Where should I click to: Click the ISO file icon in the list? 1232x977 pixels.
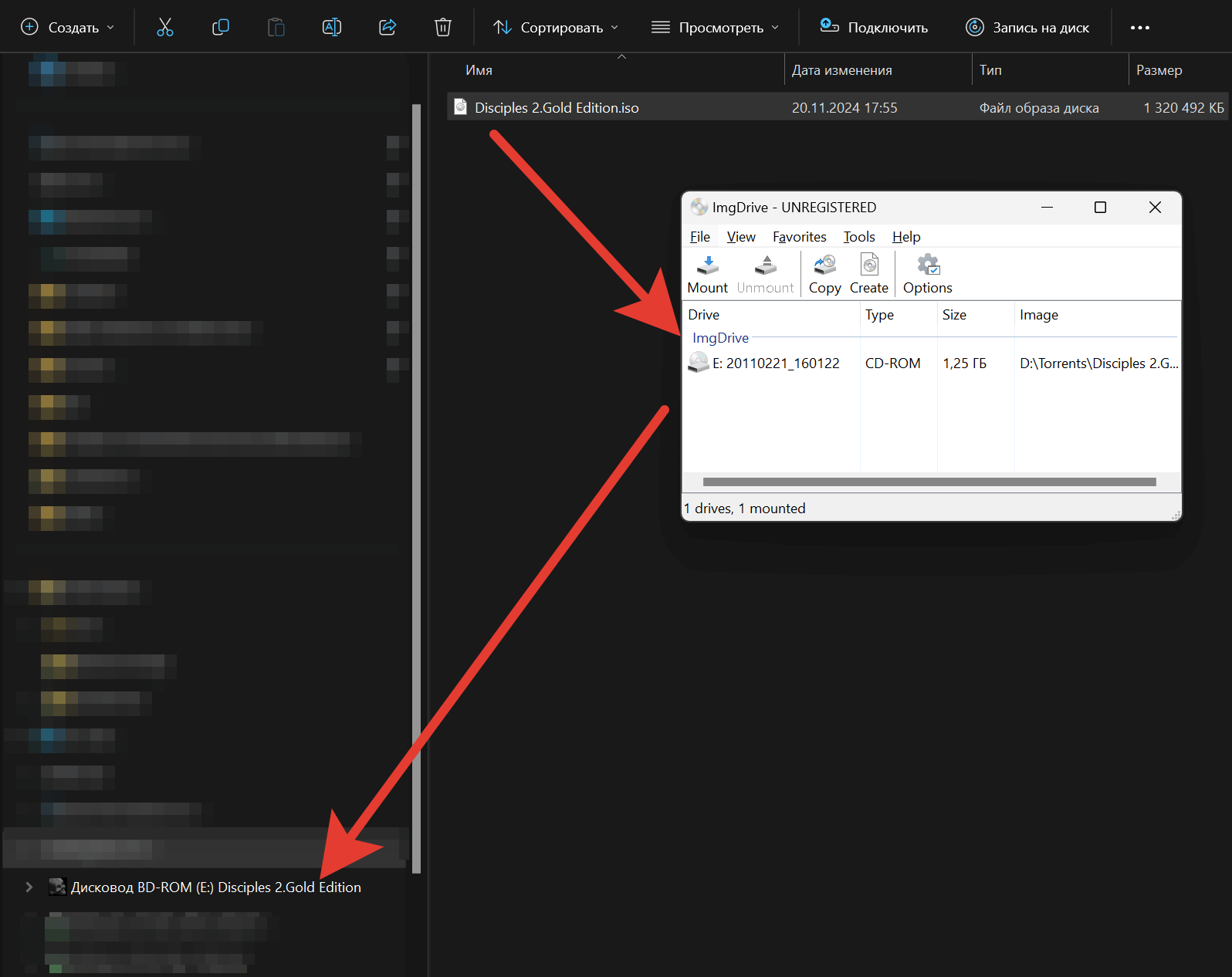pyautogui.click(x=460, y=106)
